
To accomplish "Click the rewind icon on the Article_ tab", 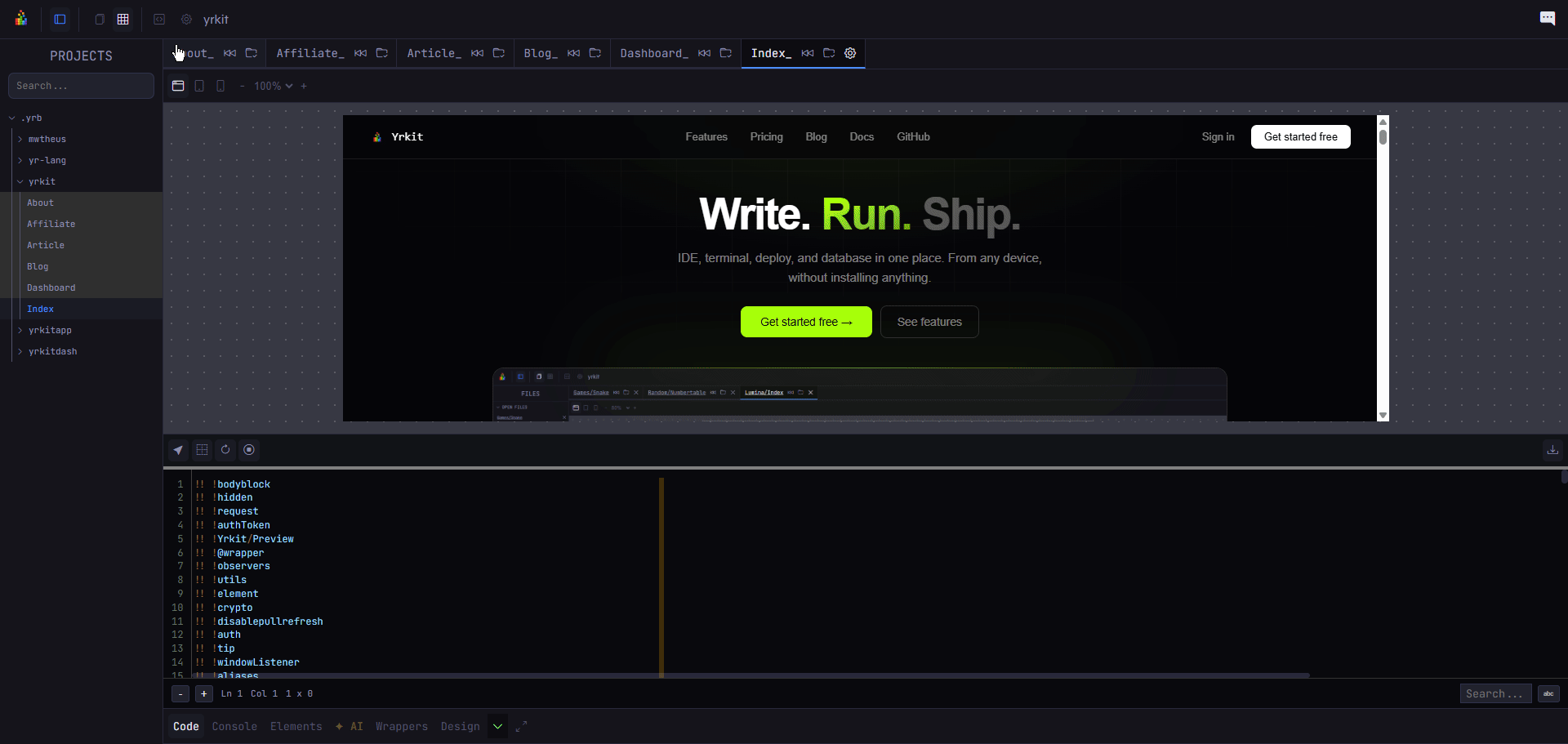I will click(477, 53).
